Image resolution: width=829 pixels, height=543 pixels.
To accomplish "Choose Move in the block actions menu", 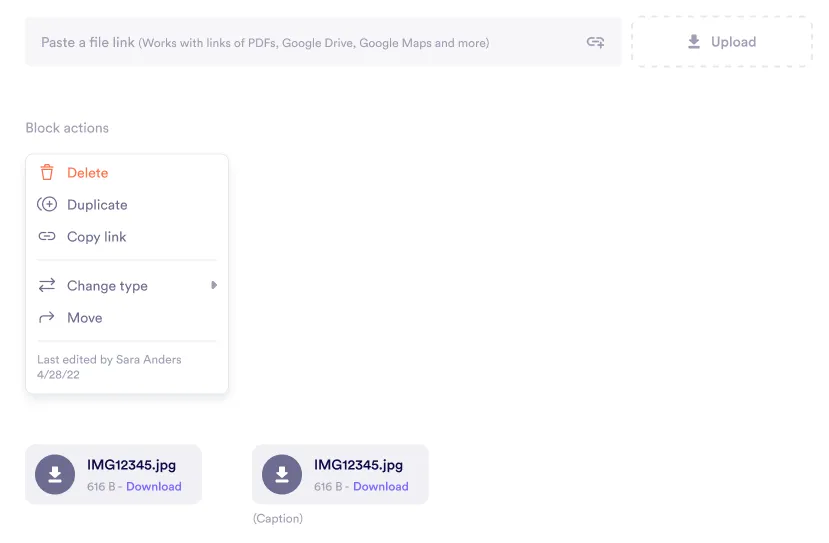I will pyautogui.click(x=85, y=318).
